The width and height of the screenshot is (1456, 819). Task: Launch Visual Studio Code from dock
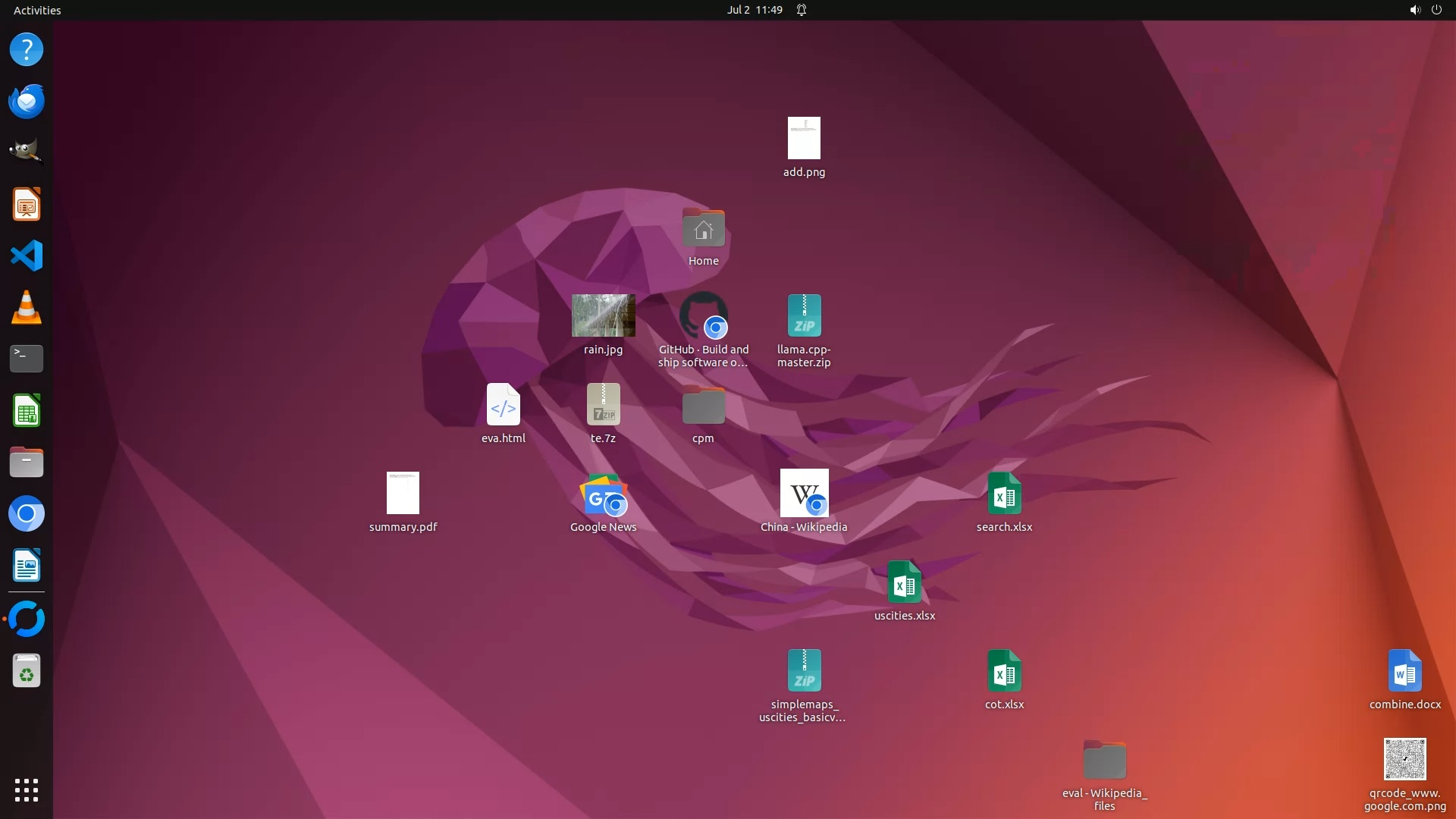pyautogui.click(x=27, y=256)
